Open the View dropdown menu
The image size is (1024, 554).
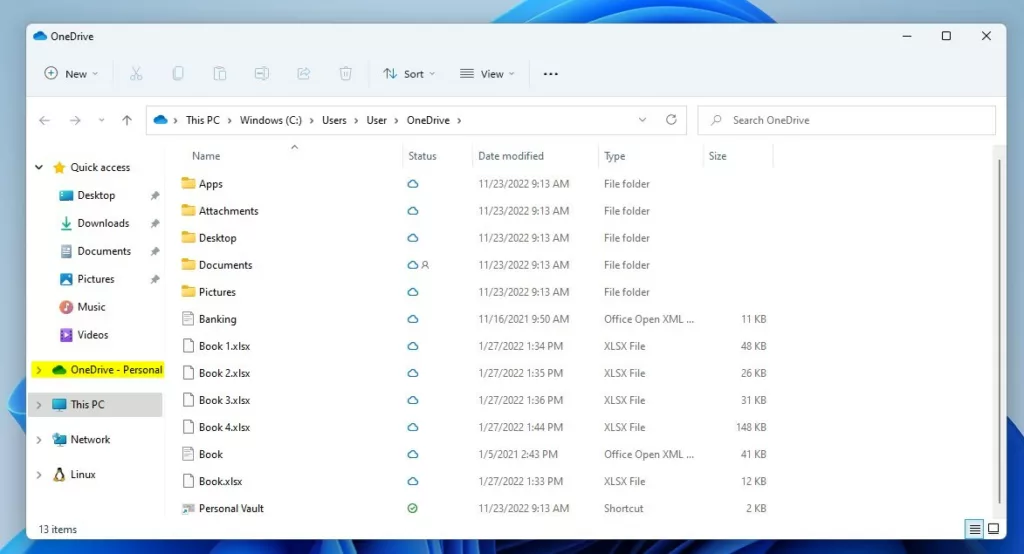pyautogui.click(x=487, y=74)
